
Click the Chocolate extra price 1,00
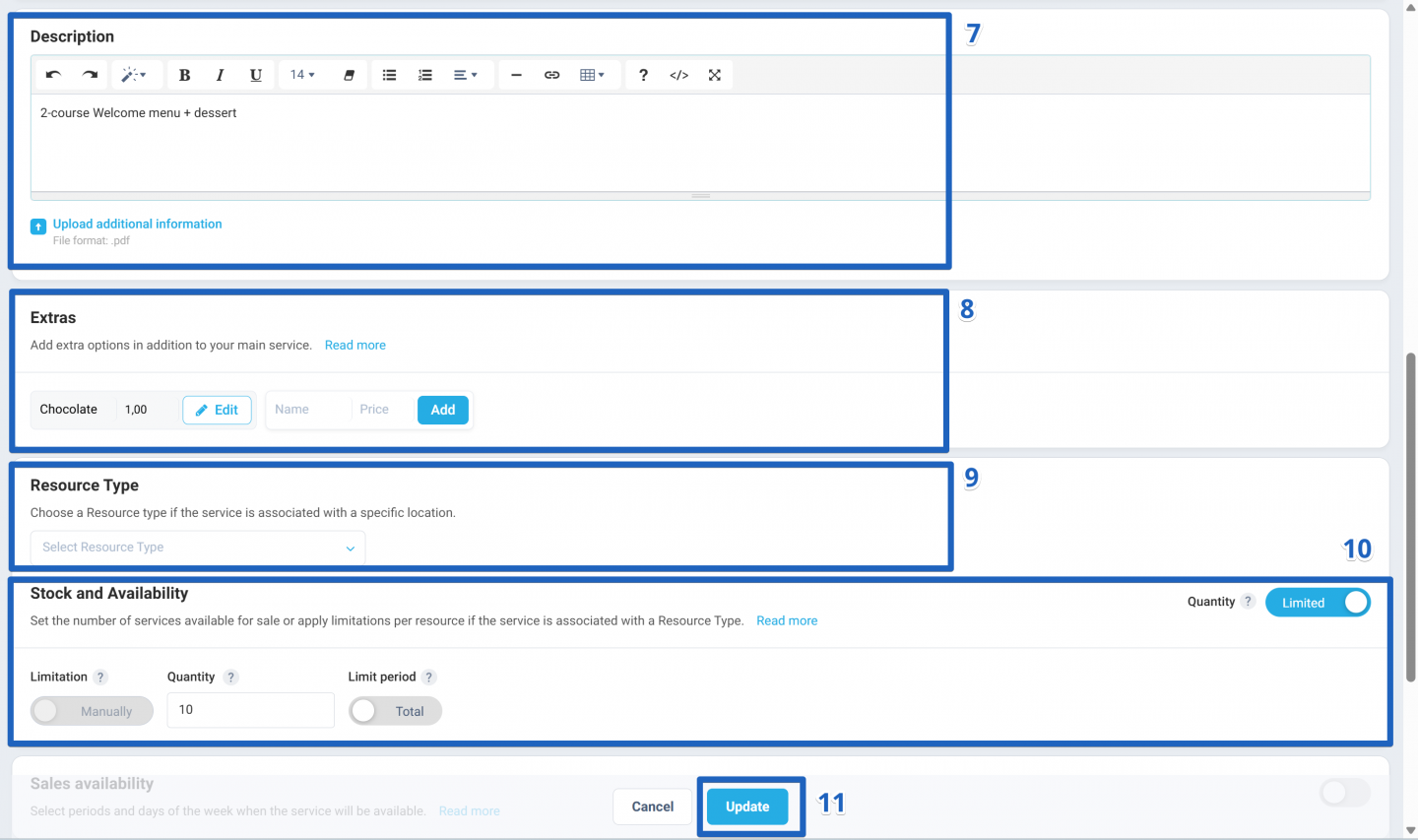(136, 410)
